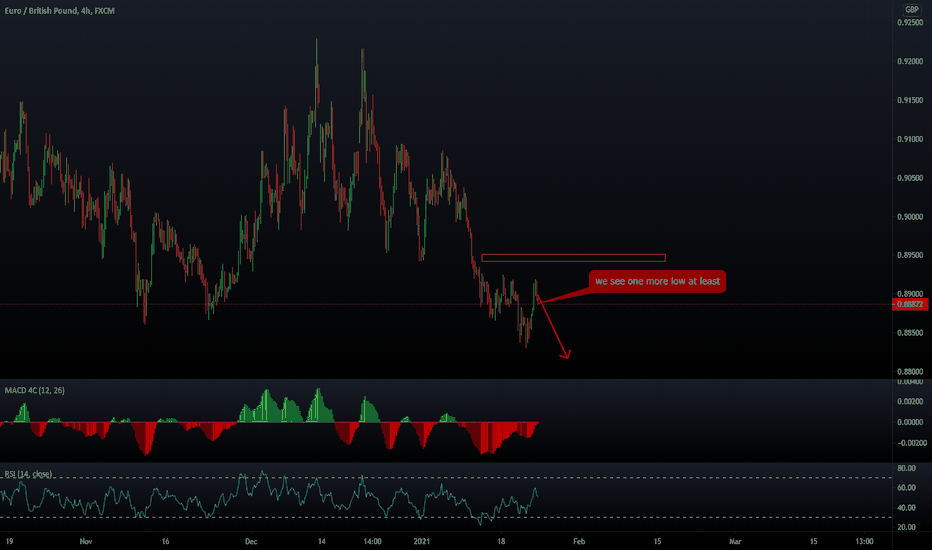This screenshot has height=550, width=932.
Task: Click the Nov date on the time axis
Action: [86, 541]
